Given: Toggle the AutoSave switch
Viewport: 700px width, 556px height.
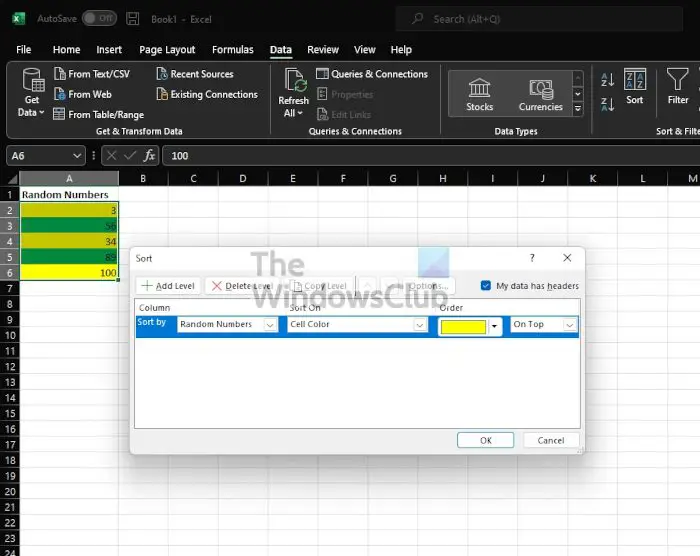Looking at the screenshot, I should click(x=99, y=18).
